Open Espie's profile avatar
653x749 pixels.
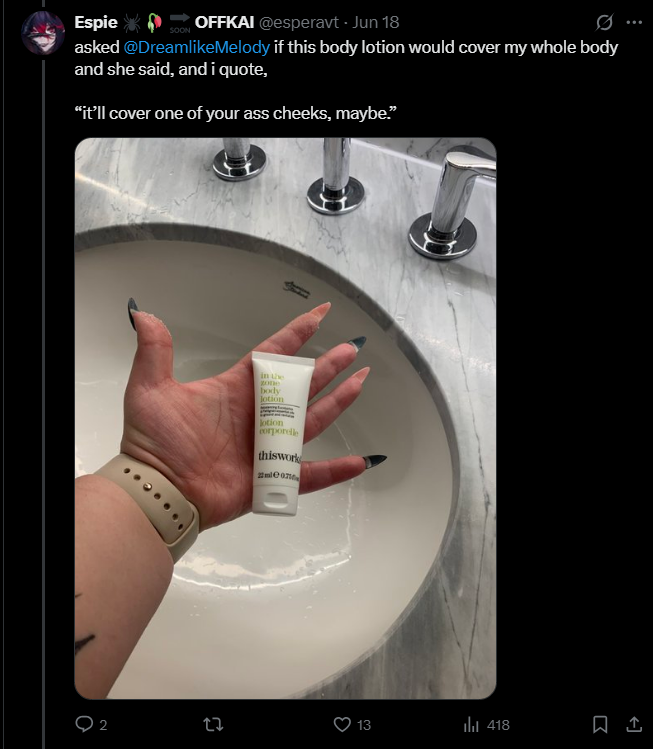pos(43,33)
